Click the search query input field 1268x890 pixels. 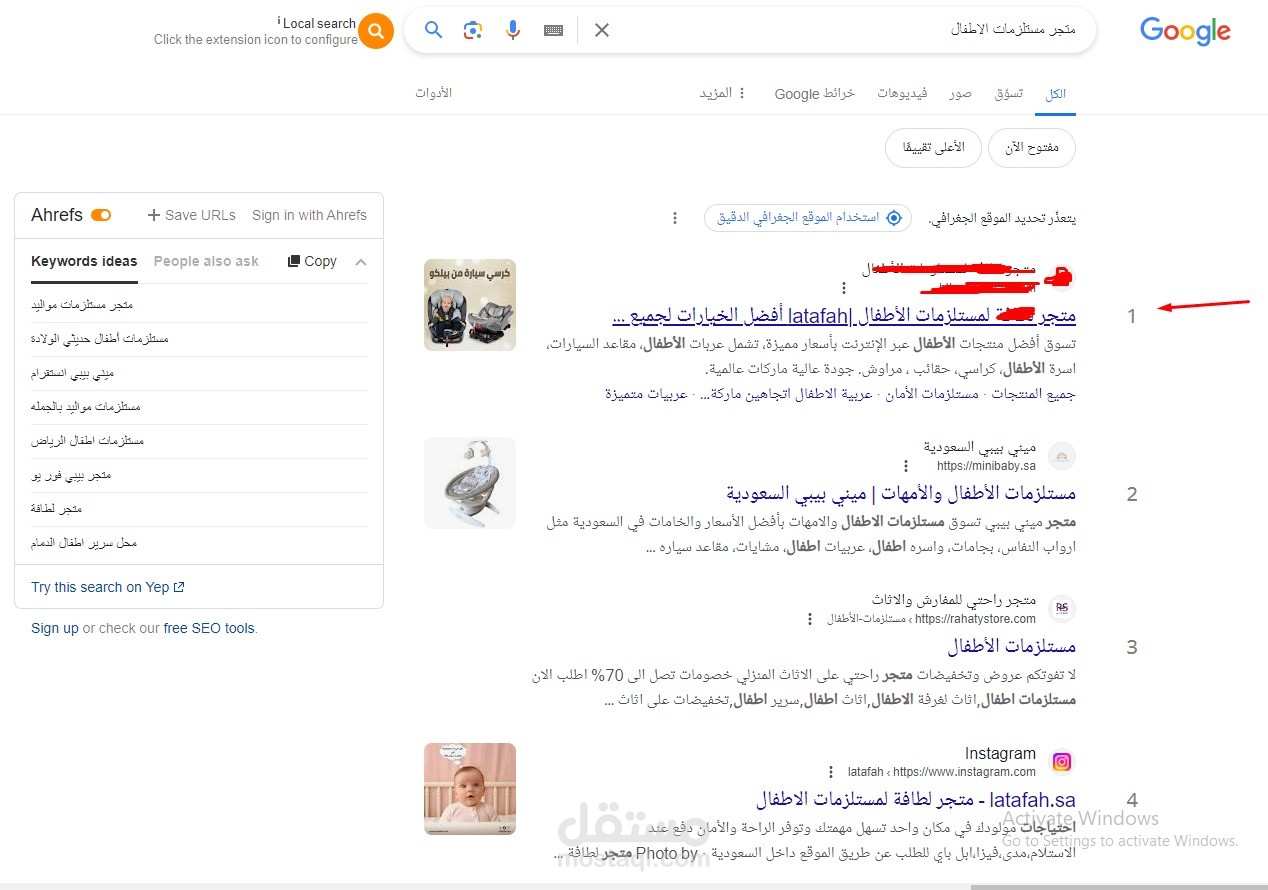[850, 30]
